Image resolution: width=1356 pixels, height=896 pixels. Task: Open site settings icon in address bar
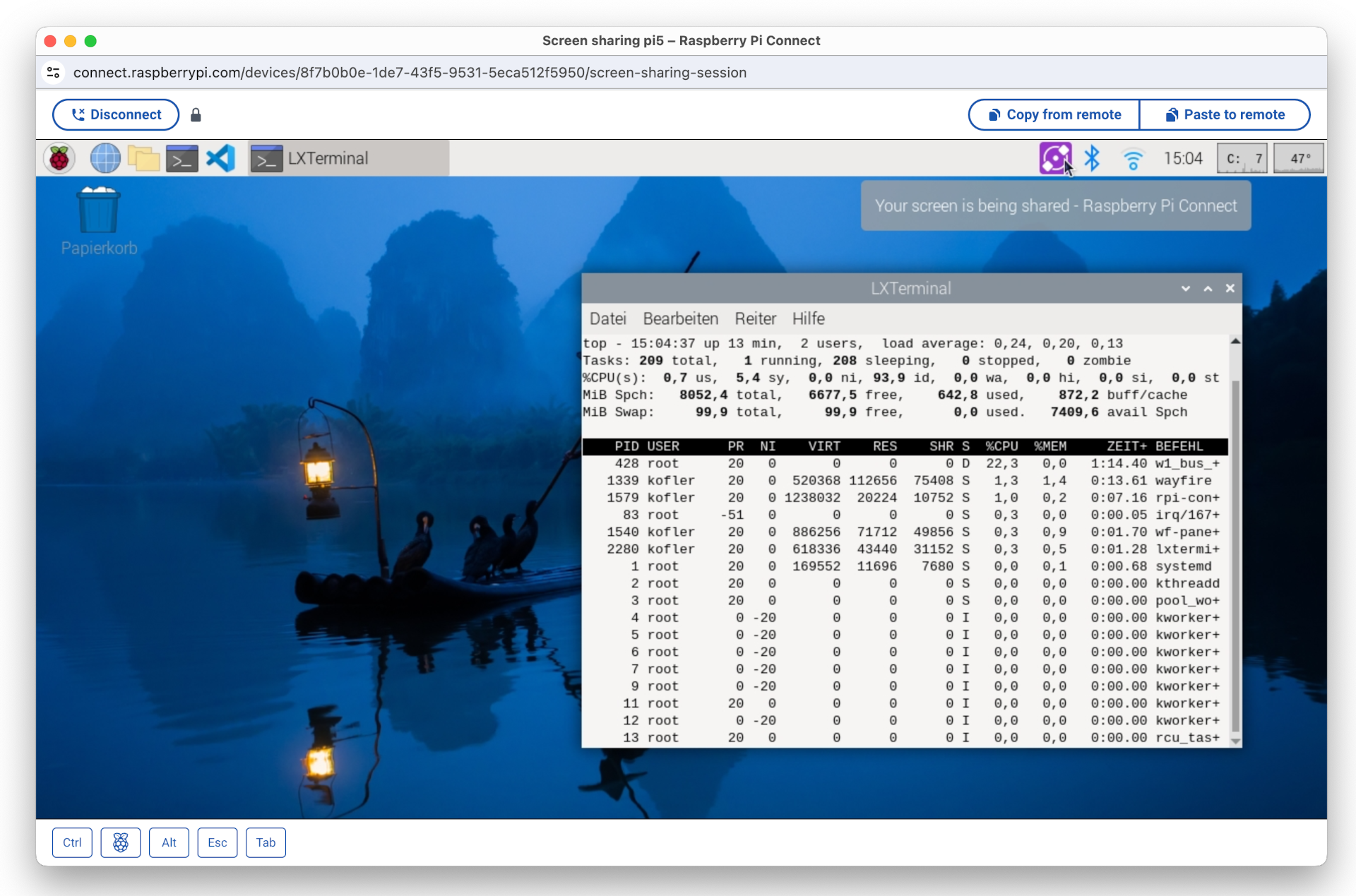point(54,72)
